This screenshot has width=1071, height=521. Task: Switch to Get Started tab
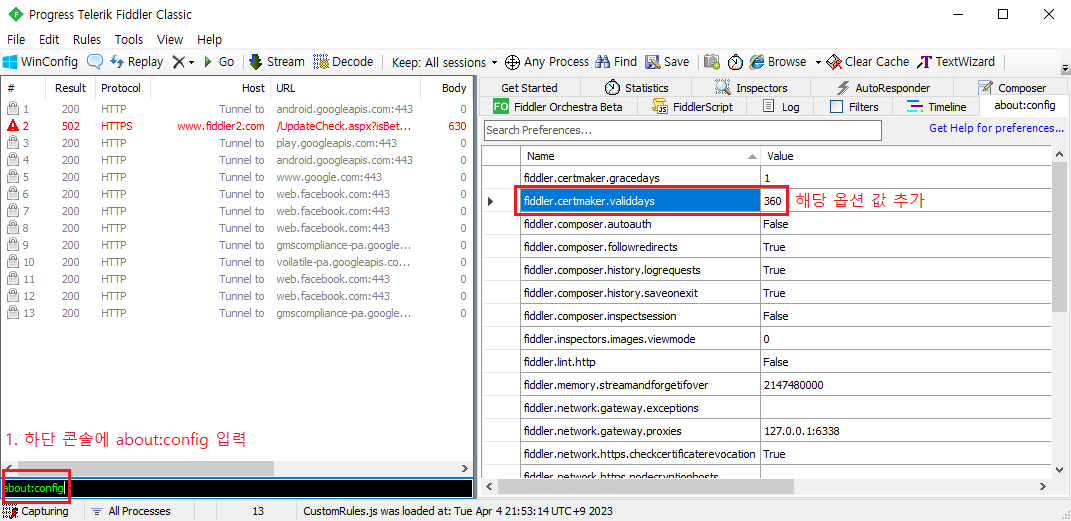pyautogui.click(x=529, y=88)
